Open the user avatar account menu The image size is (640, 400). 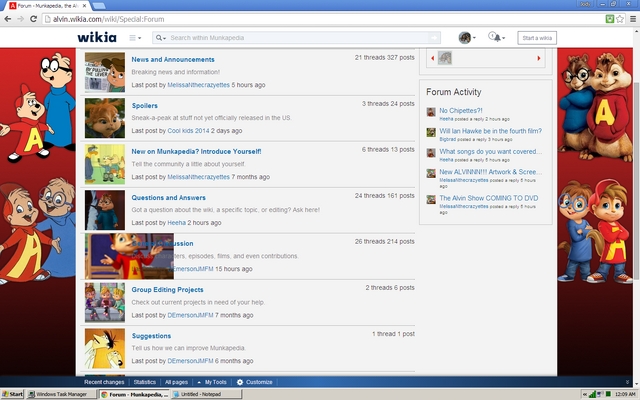point(467,38)
